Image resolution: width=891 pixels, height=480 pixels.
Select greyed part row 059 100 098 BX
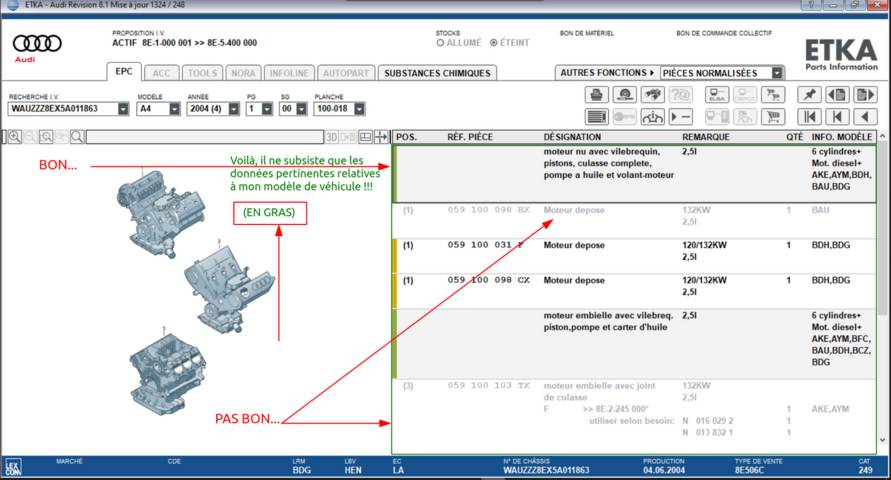pos(635,221)
